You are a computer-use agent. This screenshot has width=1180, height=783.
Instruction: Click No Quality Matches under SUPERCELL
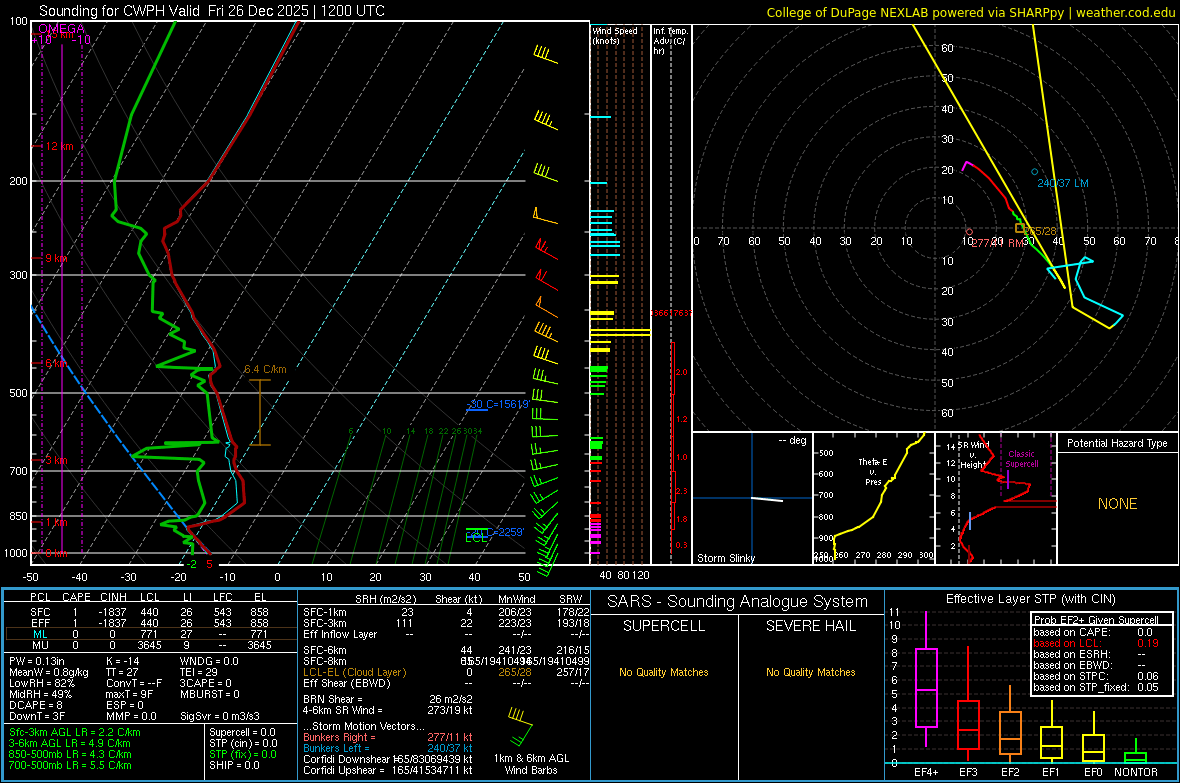664,672
